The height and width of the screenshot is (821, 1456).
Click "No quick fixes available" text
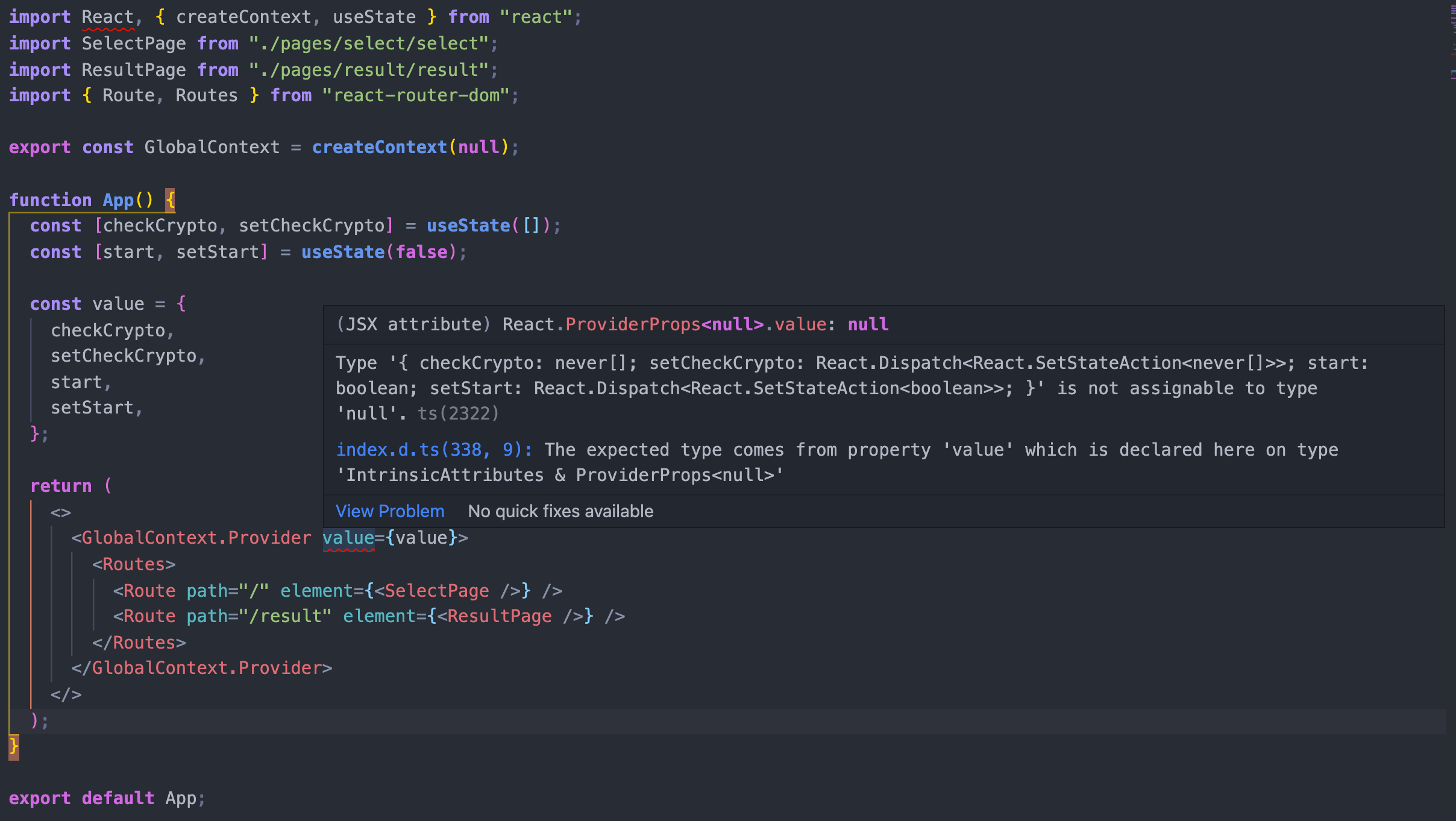click(560, 511)
